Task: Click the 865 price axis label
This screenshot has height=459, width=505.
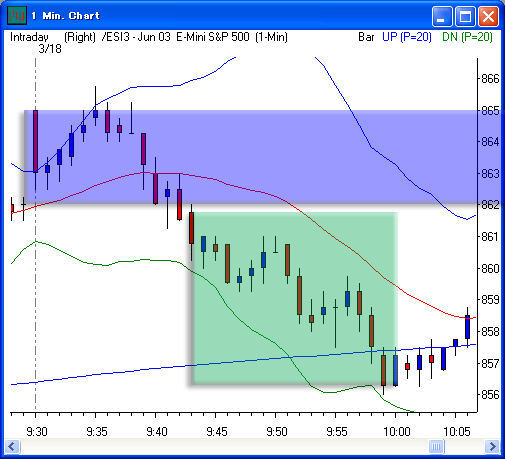Action: 490,111
